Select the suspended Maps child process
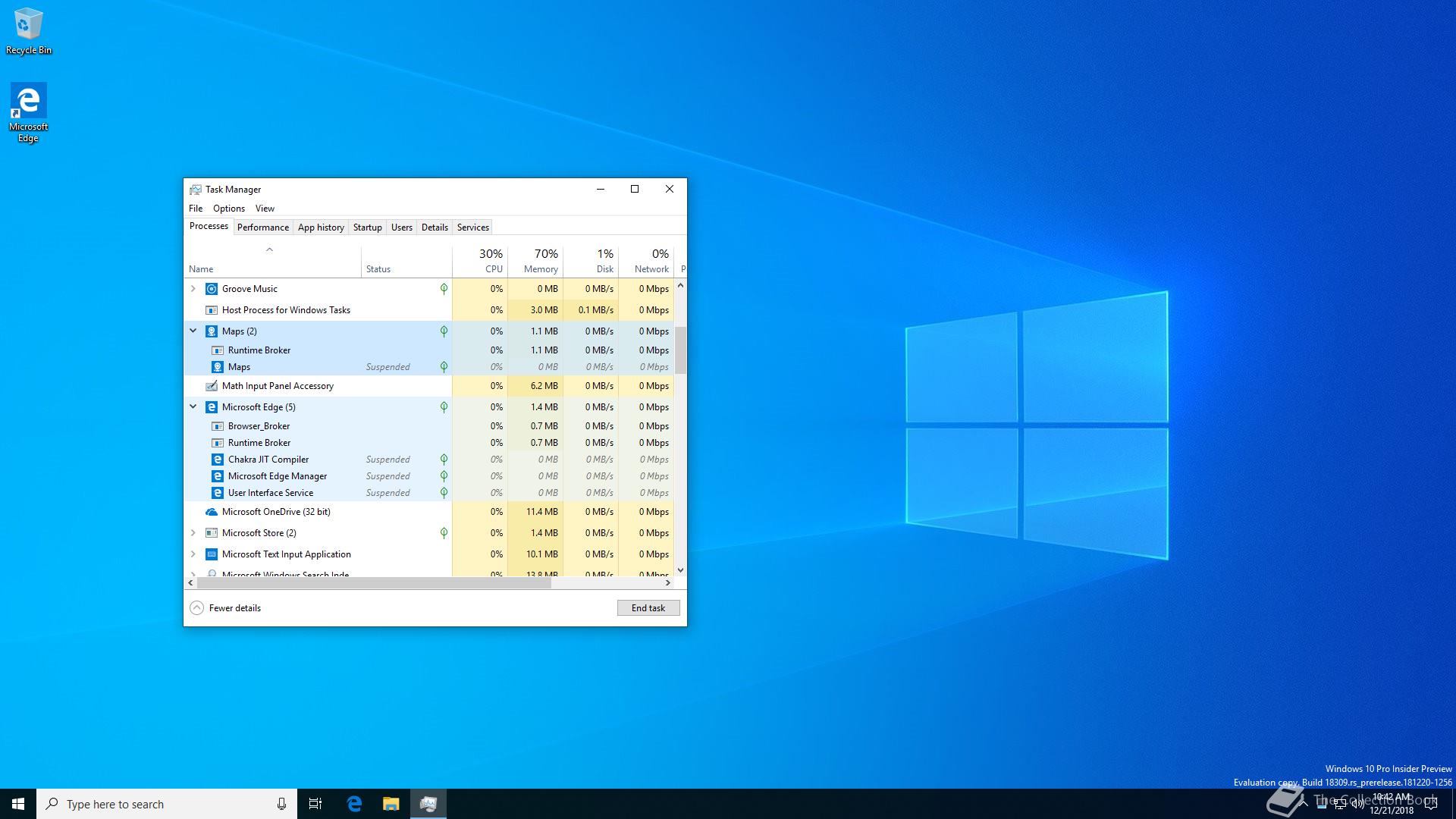Image resolution: width=1456 pixels, height=819 pixels. click(x=429, y=367)
